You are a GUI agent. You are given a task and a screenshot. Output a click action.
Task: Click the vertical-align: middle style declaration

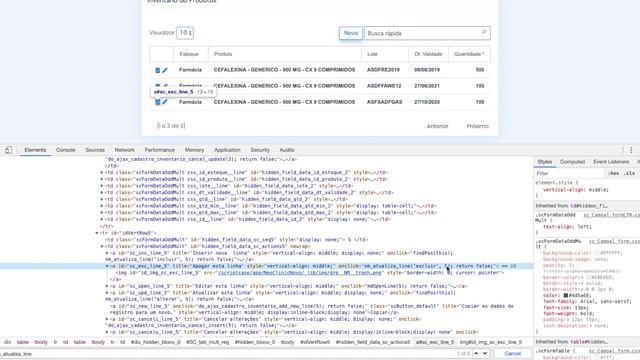[x=576, y=190]
